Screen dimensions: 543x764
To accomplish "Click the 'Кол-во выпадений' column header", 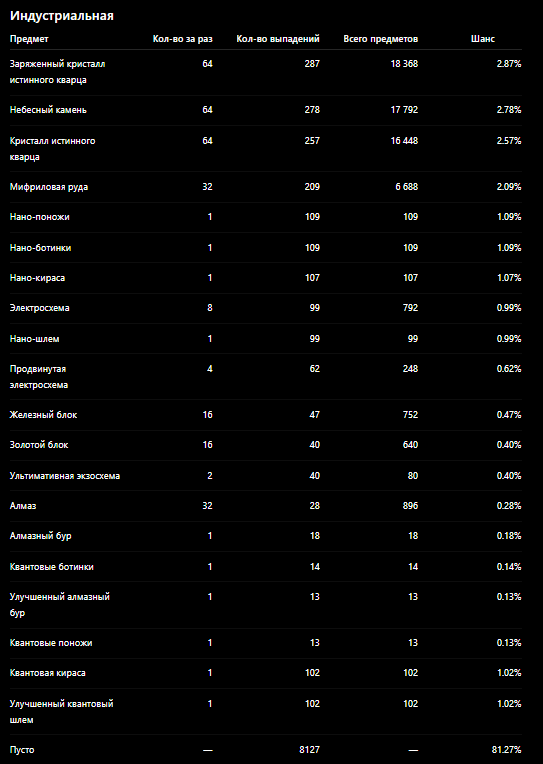I will [278, 39].
